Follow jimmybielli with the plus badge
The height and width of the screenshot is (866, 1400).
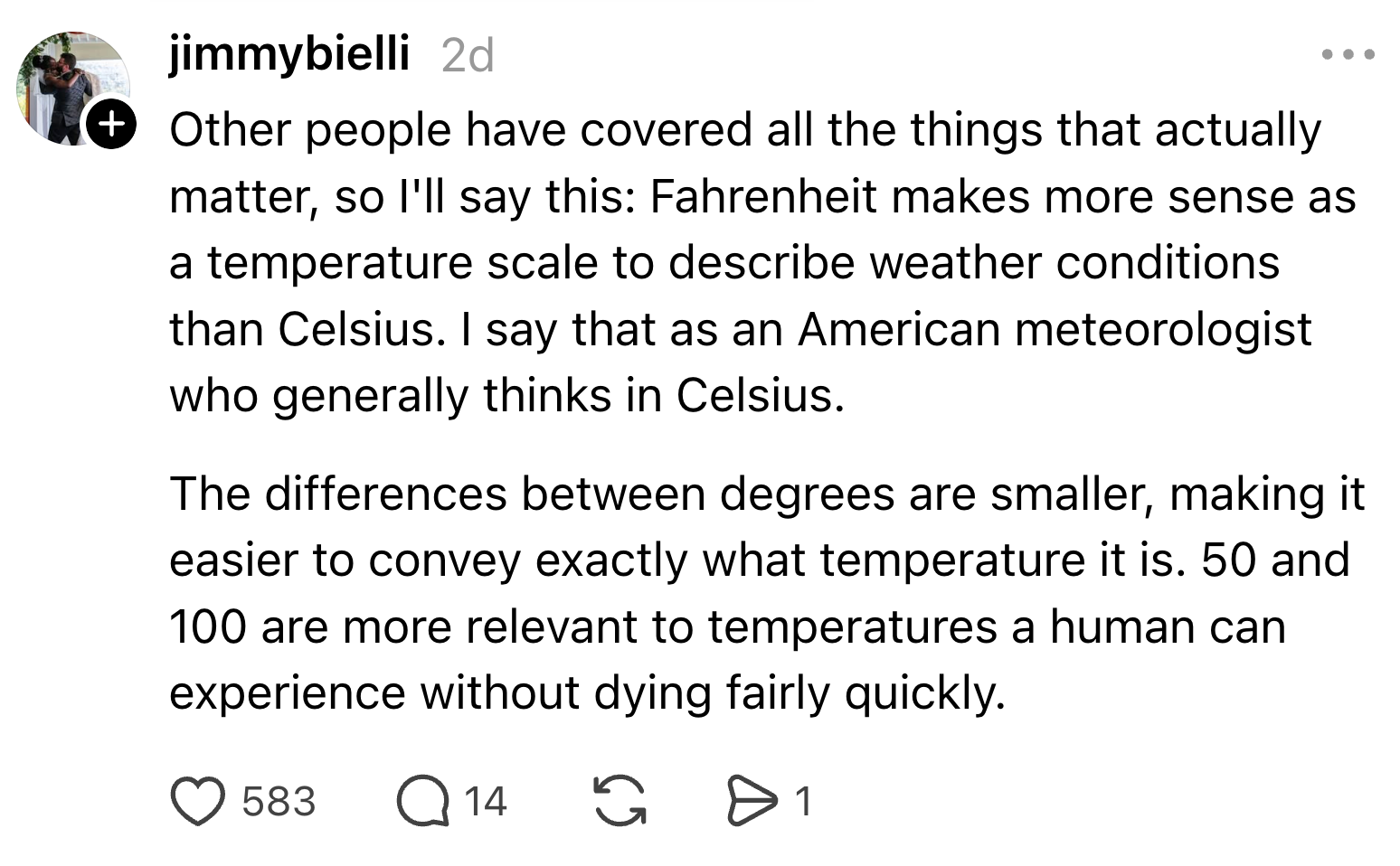click(x=110, y=124)
